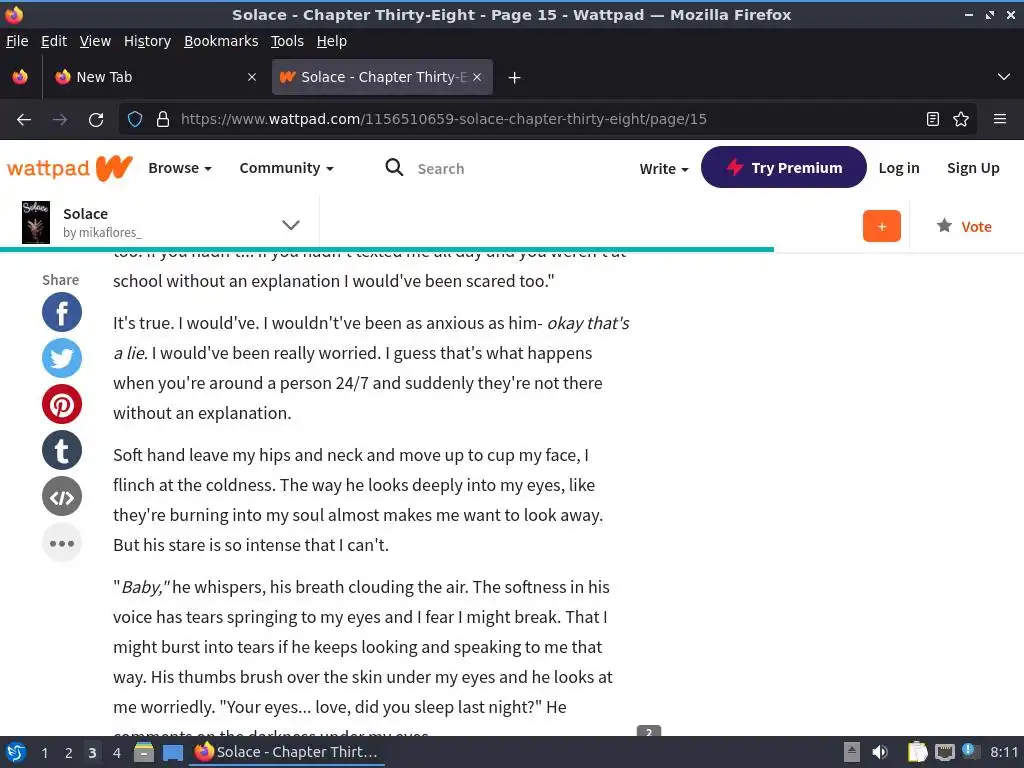Switch to New Tab tab
The image size is (1024, 768).
tap(155, 77)
